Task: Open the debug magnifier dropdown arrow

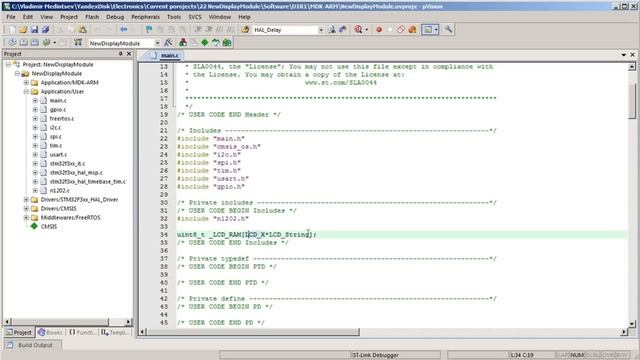Action: pyautogui.click(x=367, y=29)
